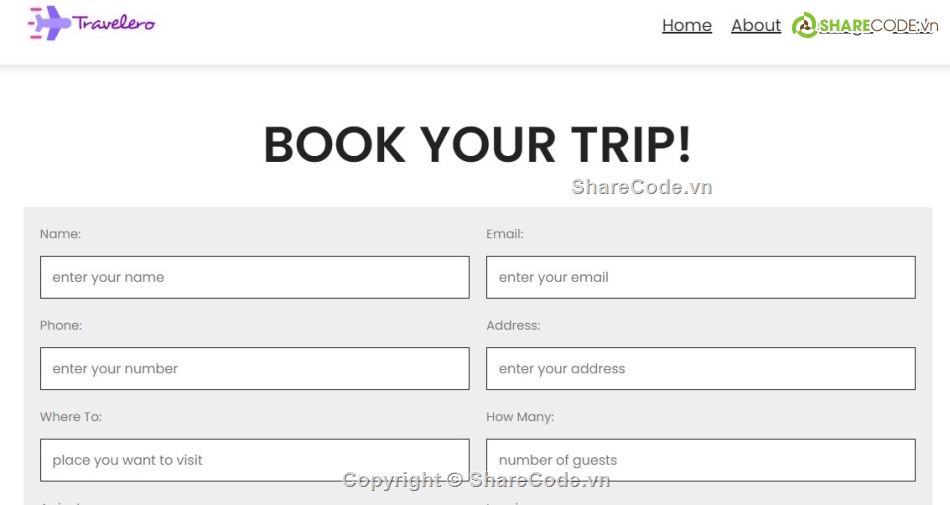Click the 'Address:' form label

[x=513, y=325]
